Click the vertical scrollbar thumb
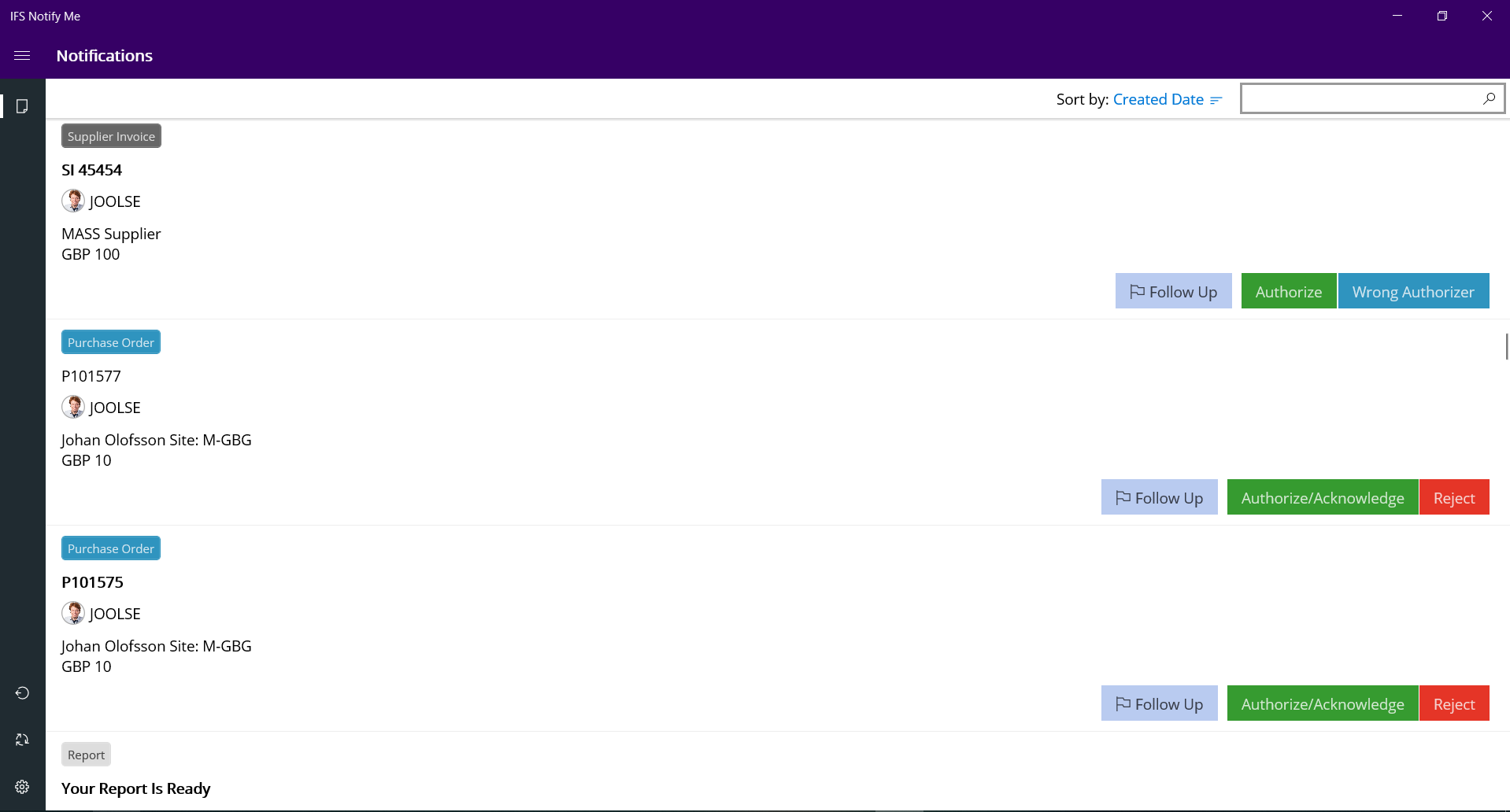 pyautogui.click(x=1506, y=346)
